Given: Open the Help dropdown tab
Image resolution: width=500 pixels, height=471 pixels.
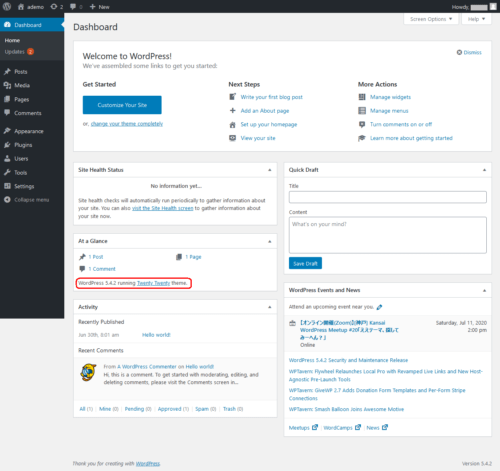Looking at the screenshot, I should (x=476, y=19).
